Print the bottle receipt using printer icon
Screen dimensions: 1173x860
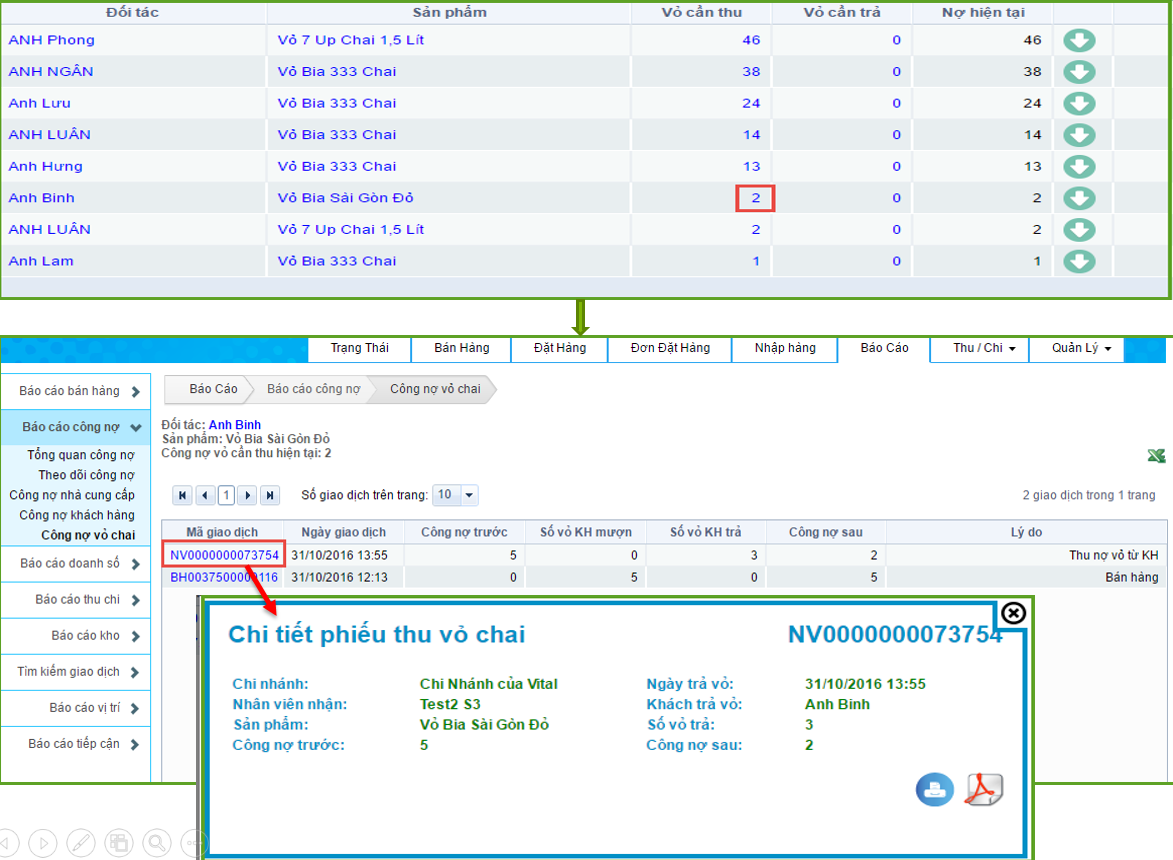(934, 789)
